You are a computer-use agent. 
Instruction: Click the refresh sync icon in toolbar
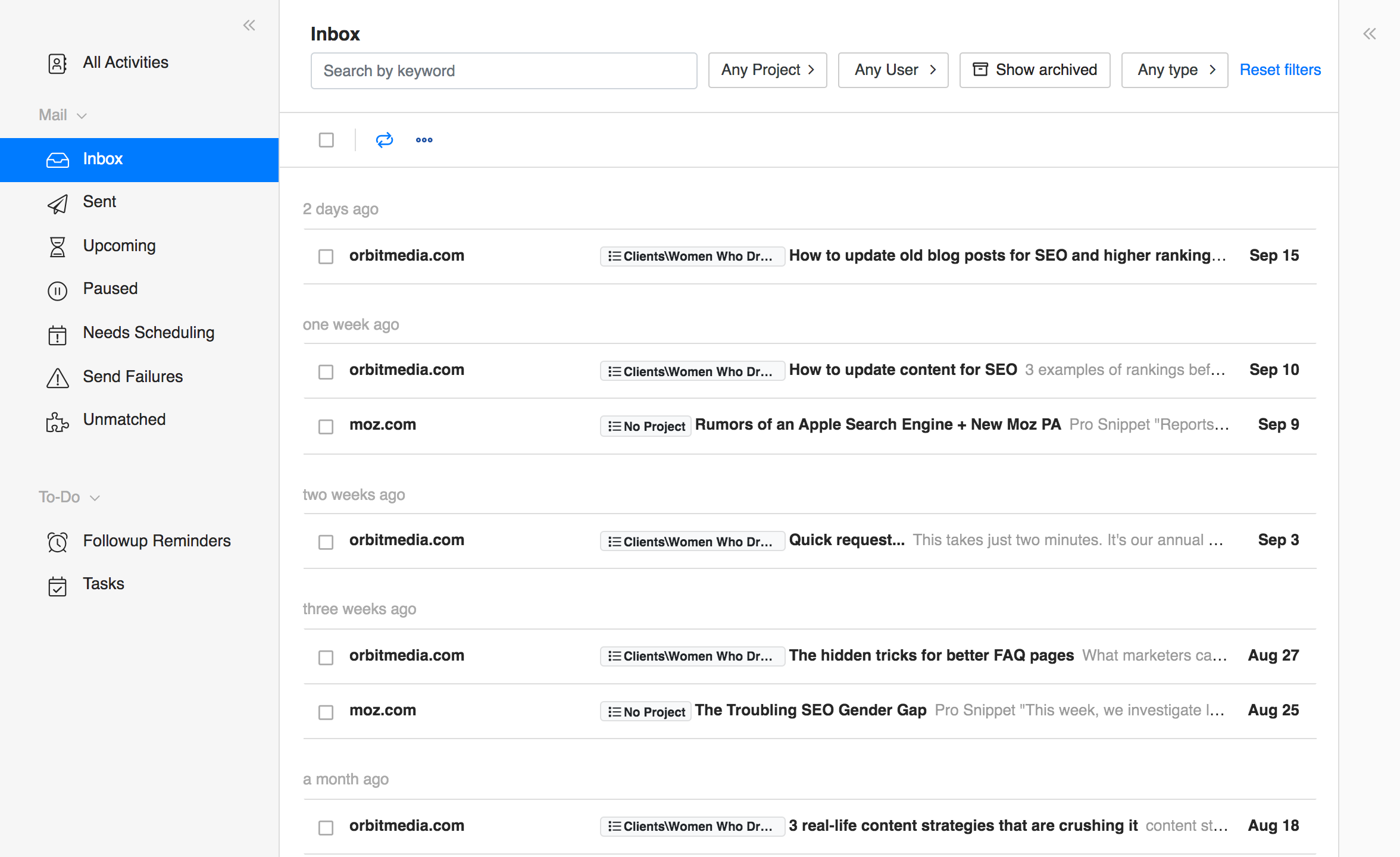(385, 140)
